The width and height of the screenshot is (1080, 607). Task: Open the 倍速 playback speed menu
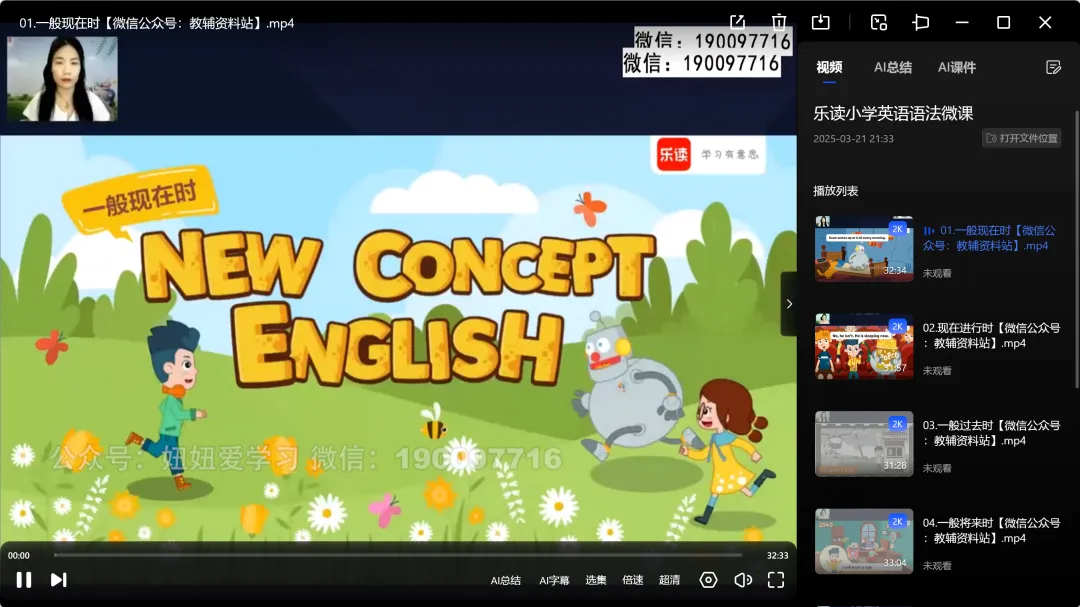pyautogui.click(x=632, y=580)
